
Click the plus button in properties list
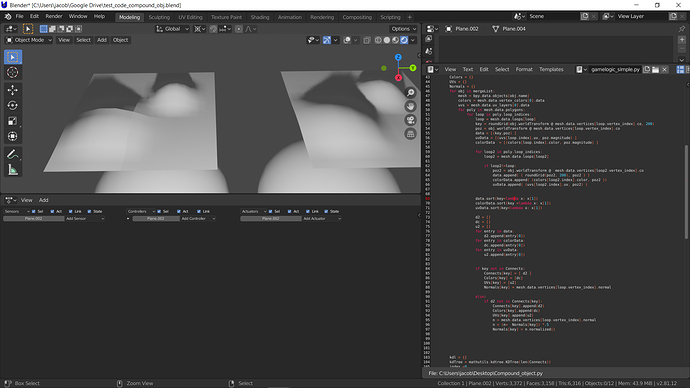(x=682, y=40)
